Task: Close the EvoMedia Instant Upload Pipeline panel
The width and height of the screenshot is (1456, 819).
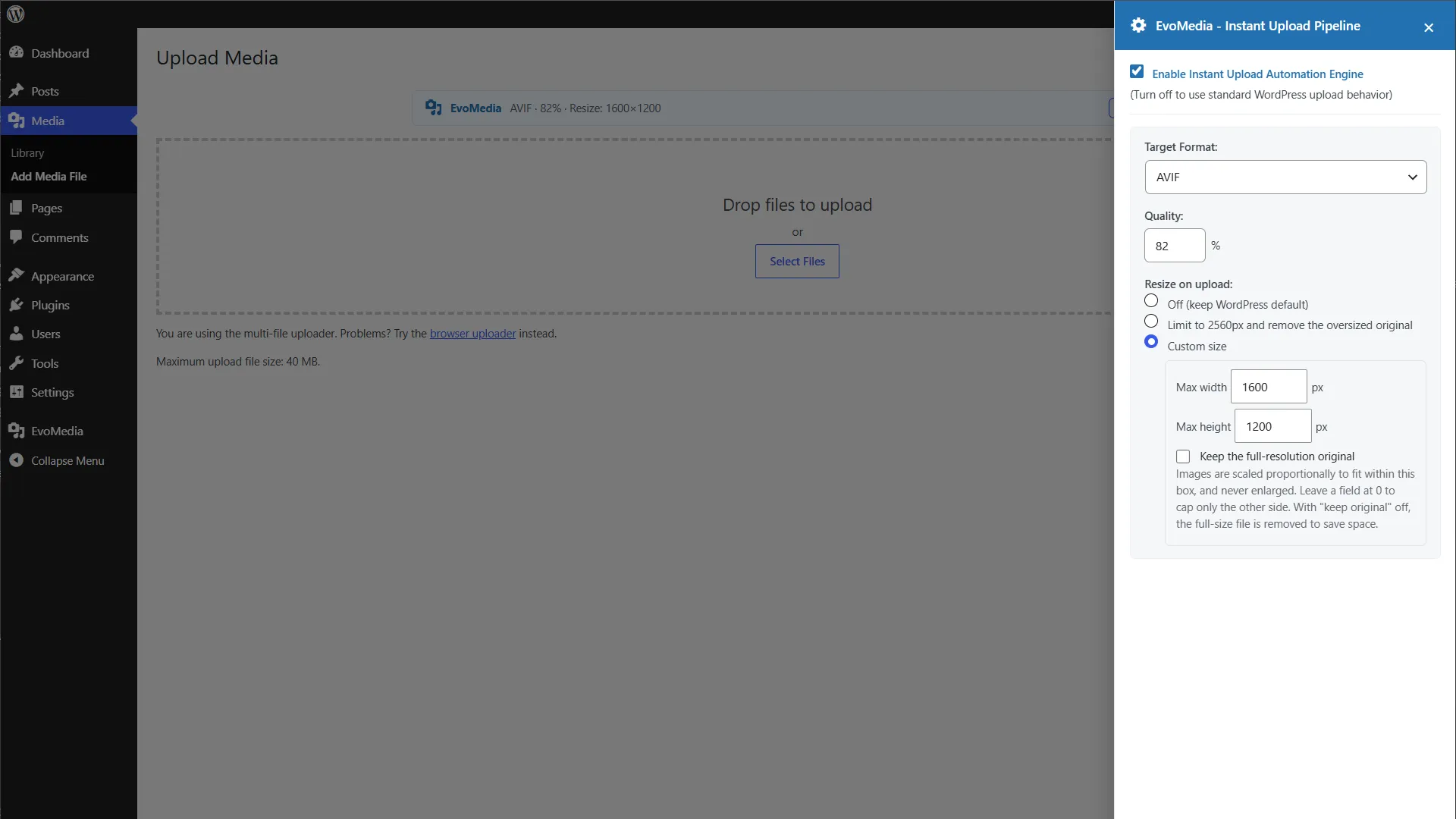Action: 1429,27
